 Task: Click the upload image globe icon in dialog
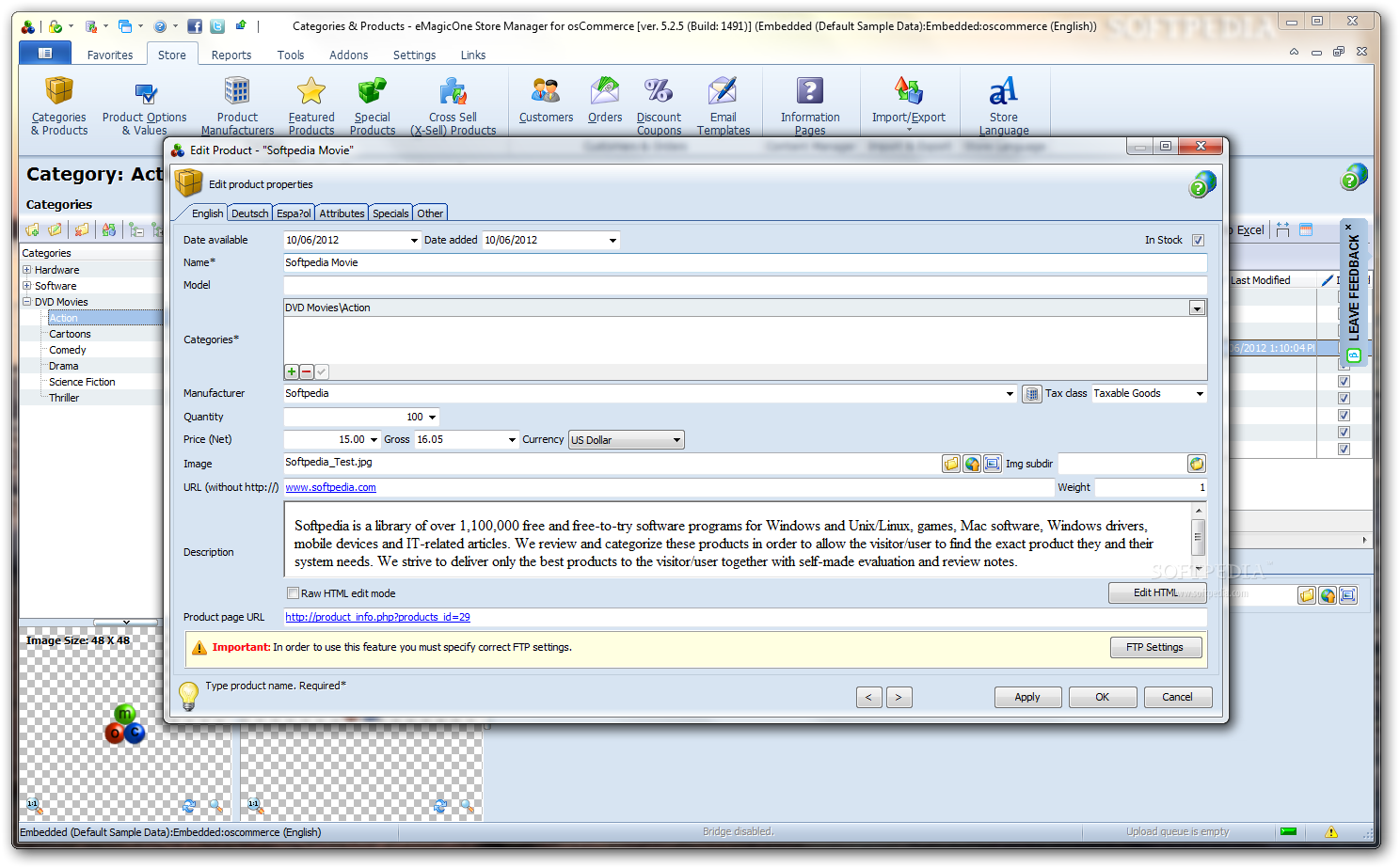[x=972, y=464]
